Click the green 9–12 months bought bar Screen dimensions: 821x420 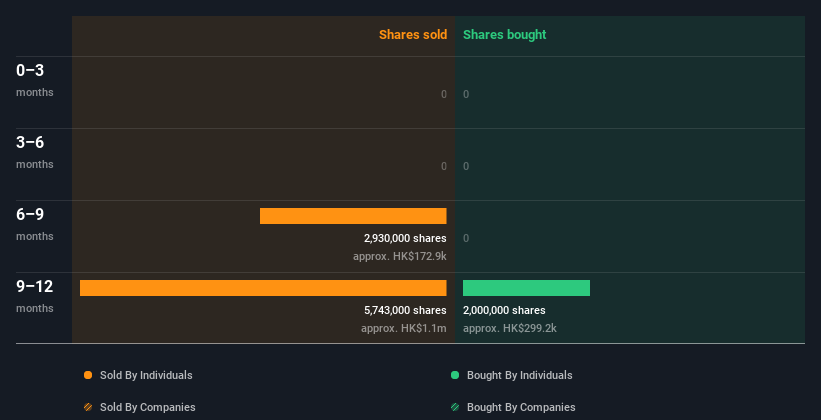click(526, 288)
